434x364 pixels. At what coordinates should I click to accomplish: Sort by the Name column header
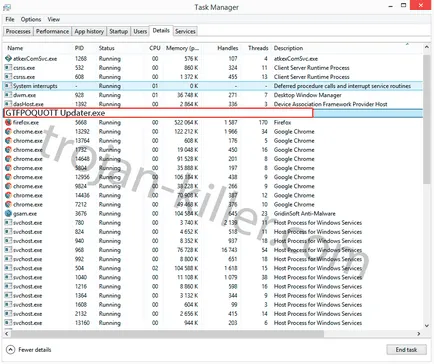tap(15, 48)
